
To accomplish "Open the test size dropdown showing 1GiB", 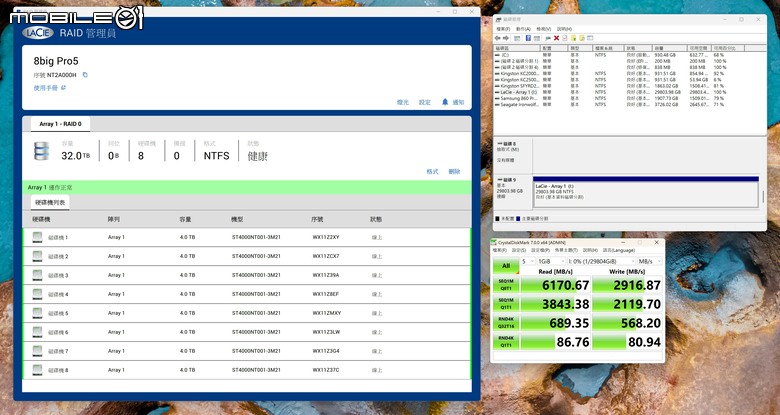I will click(x=551, y=261).
